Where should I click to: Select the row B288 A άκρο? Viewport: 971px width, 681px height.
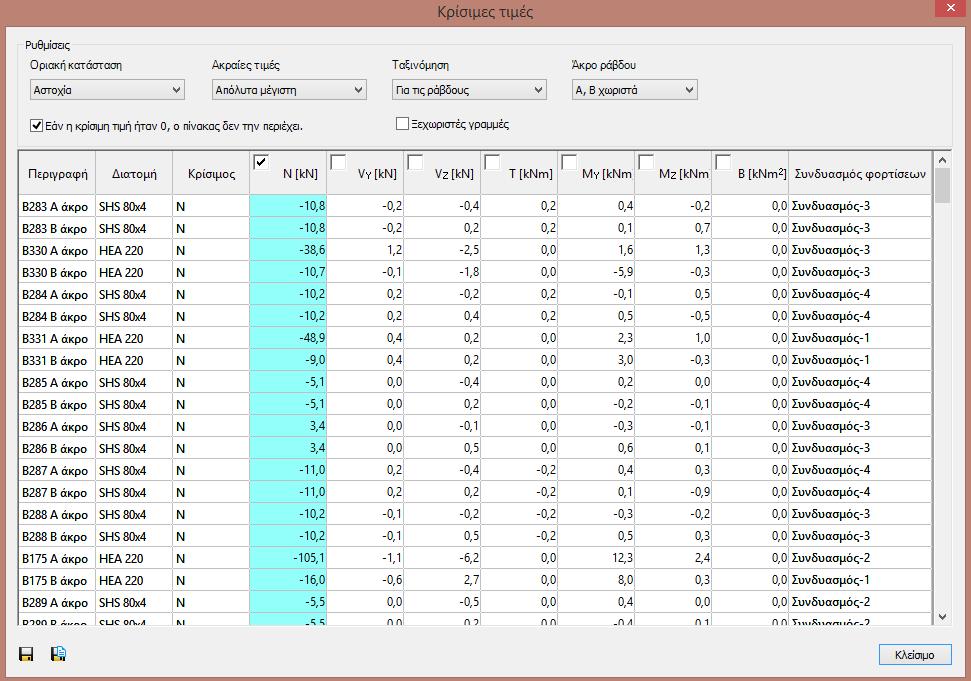point(475,514)
